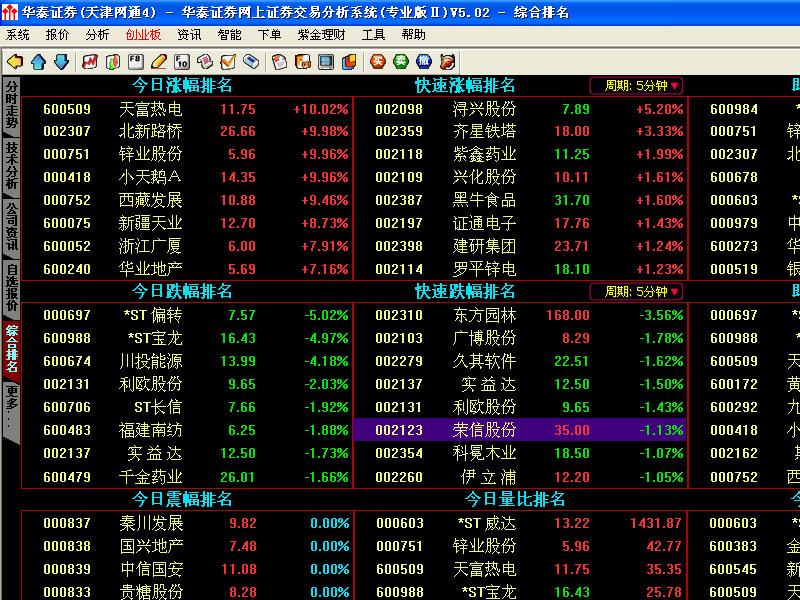Click the orange F document toolbar icon
Screen dimensions: 800x600
tap(303, 62)
